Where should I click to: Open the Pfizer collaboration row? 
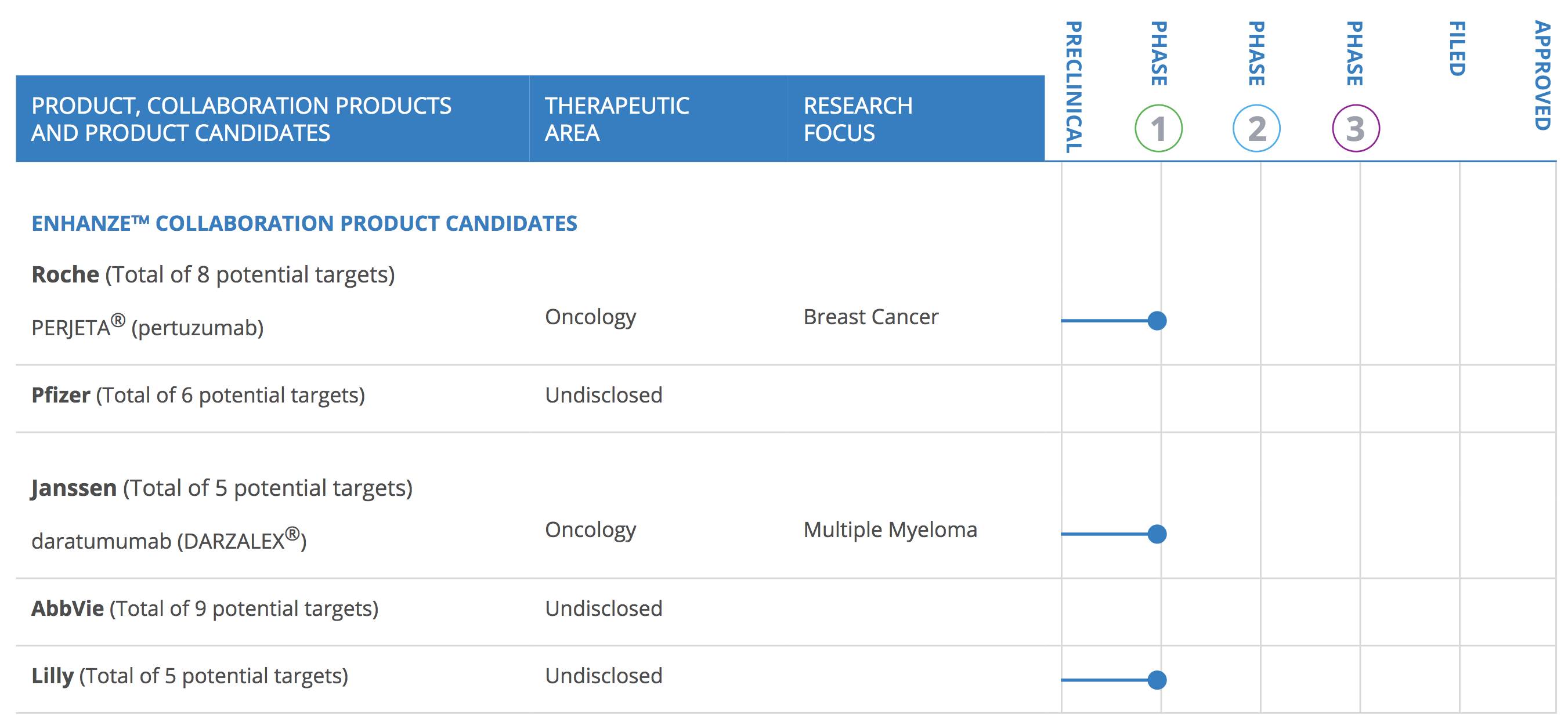click(x=198, y=396)
